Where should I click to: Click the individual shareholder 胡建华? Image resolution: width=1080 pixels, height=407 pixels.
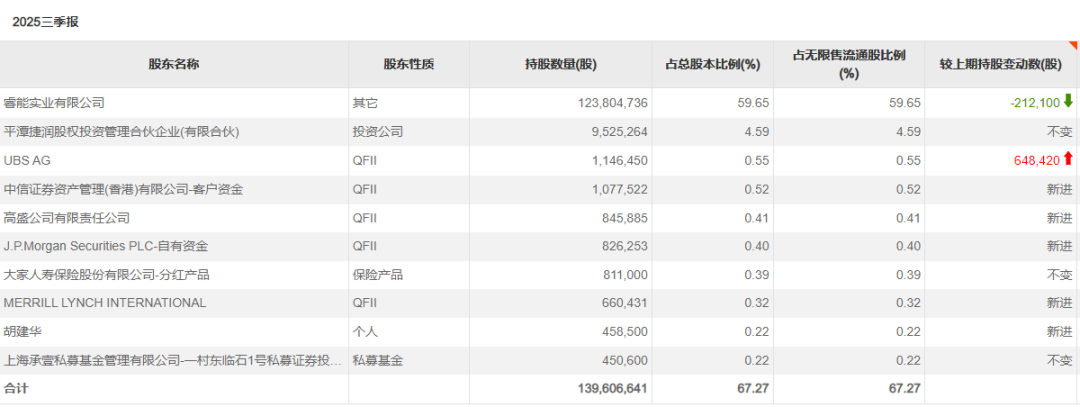coord(23,331)
